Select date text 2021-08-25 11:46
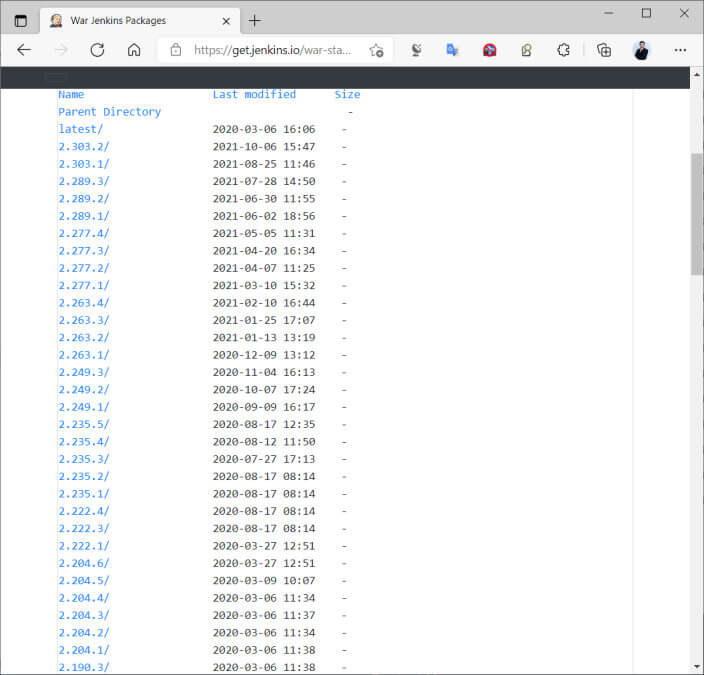The height and width of the screenshot is (675, 704). (264, 164)
